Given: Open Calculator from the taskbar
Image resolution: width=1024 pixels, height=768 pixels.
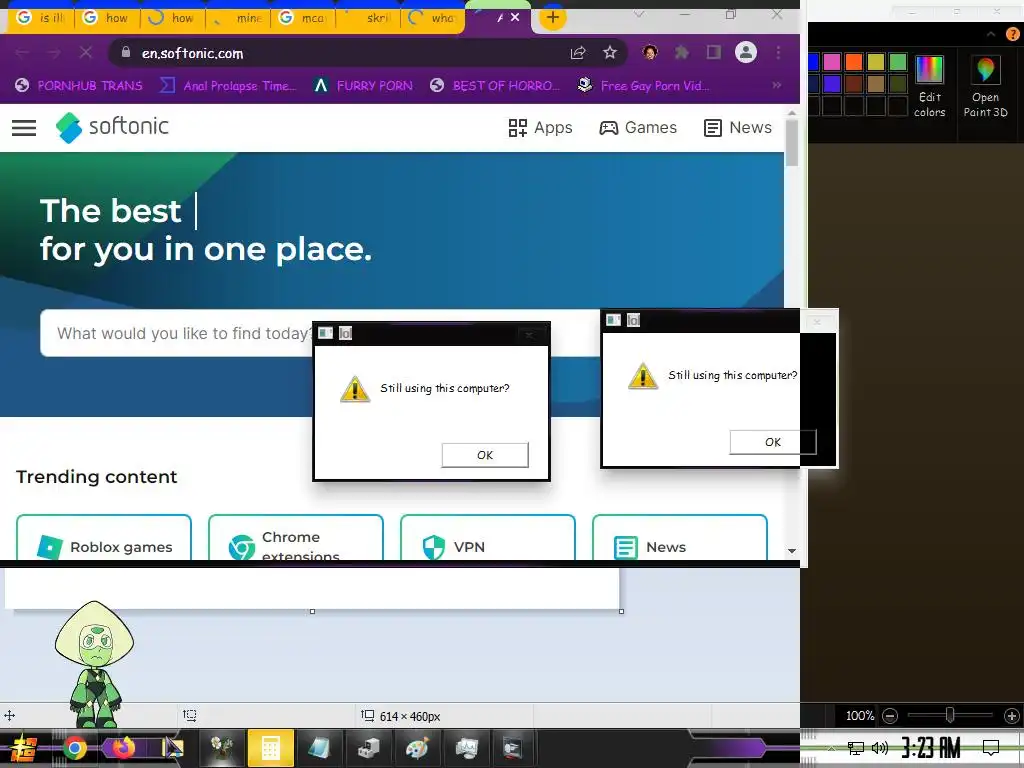Looking at the screenshot, I should [270, 748].
